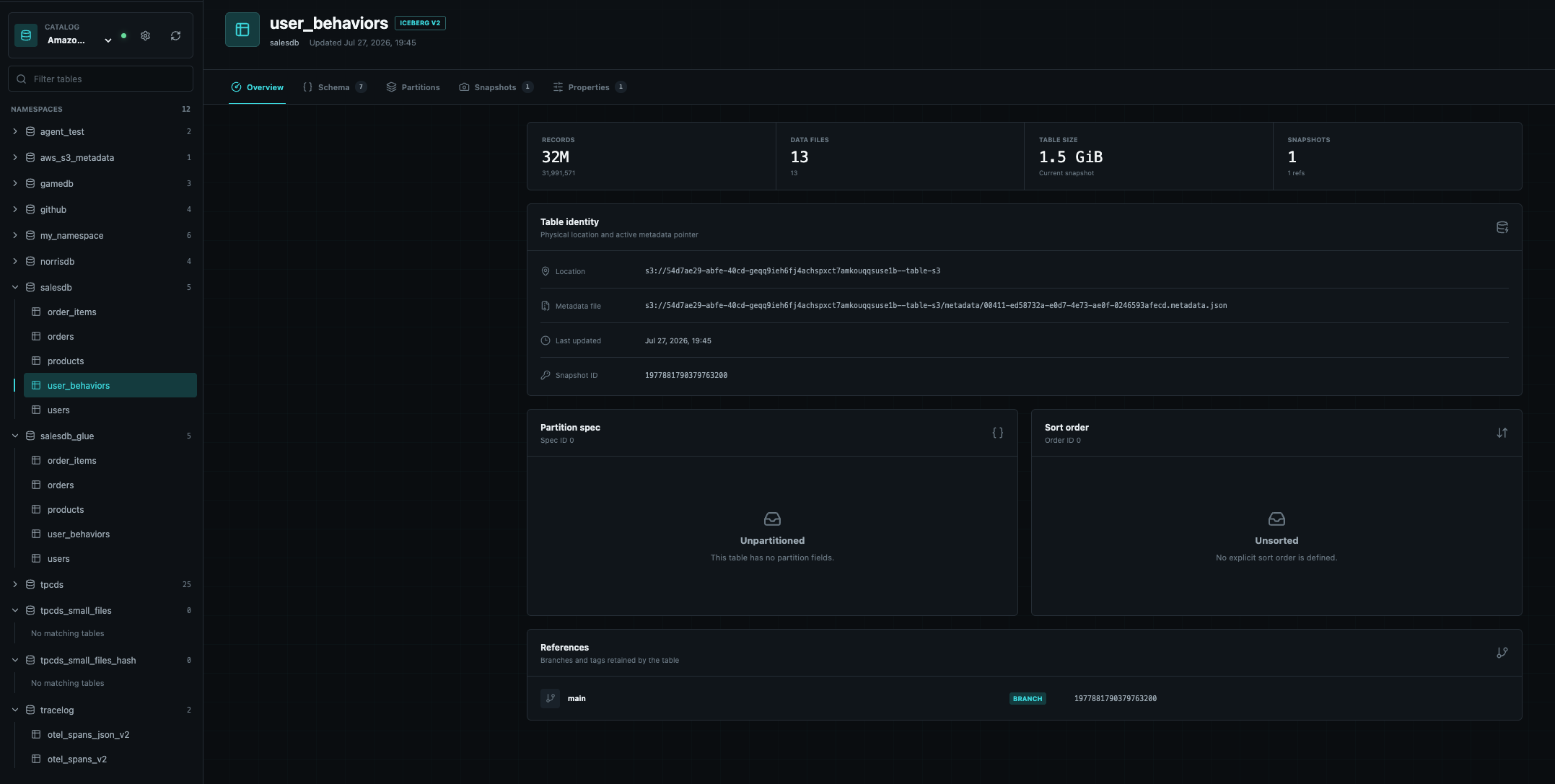This screenshot has height=784, width=1555.
Task: Select the Metadata file S3 path
Action: point(936,306)
